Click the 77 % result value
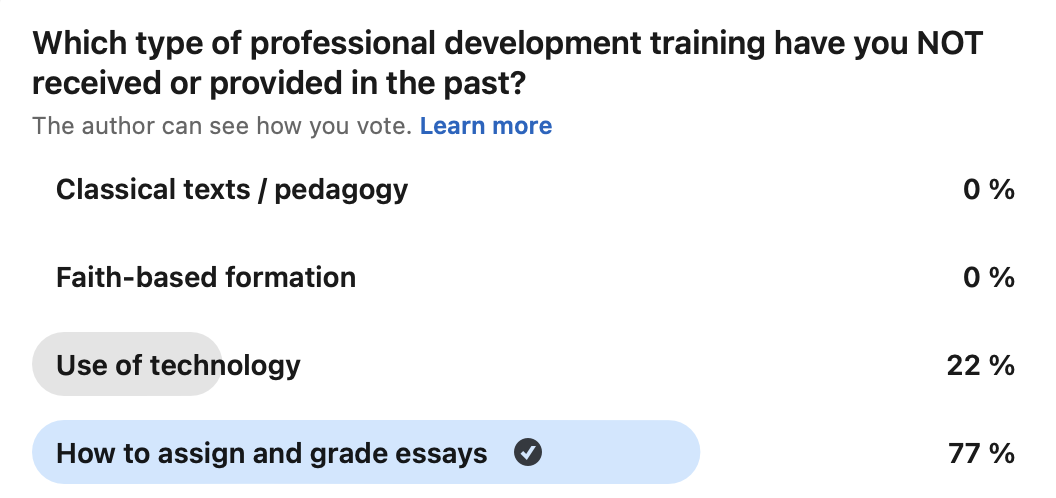The height and width of the screenshot is (498, 1056). 981,453
